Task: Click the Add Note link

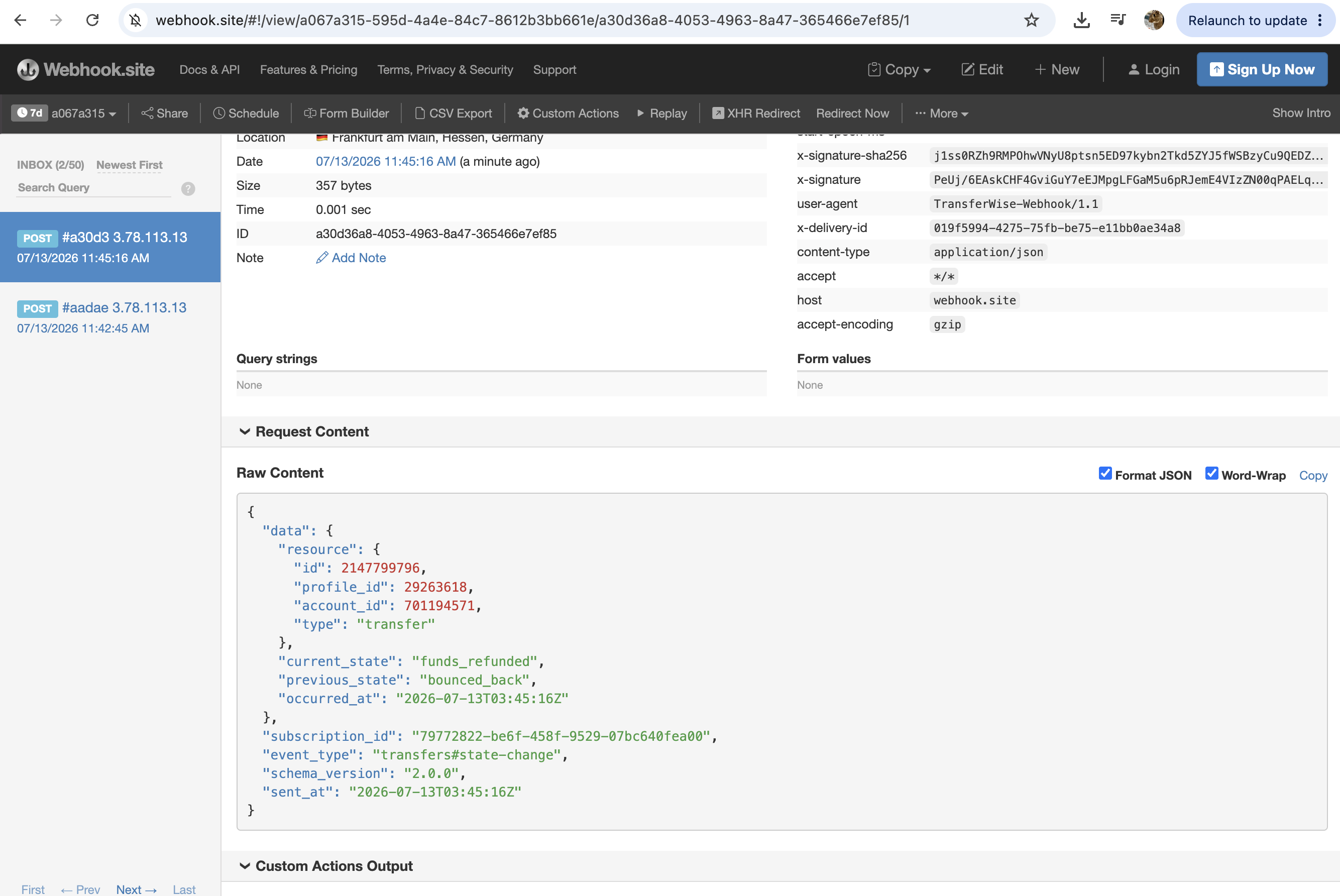Action: [358, 258]
